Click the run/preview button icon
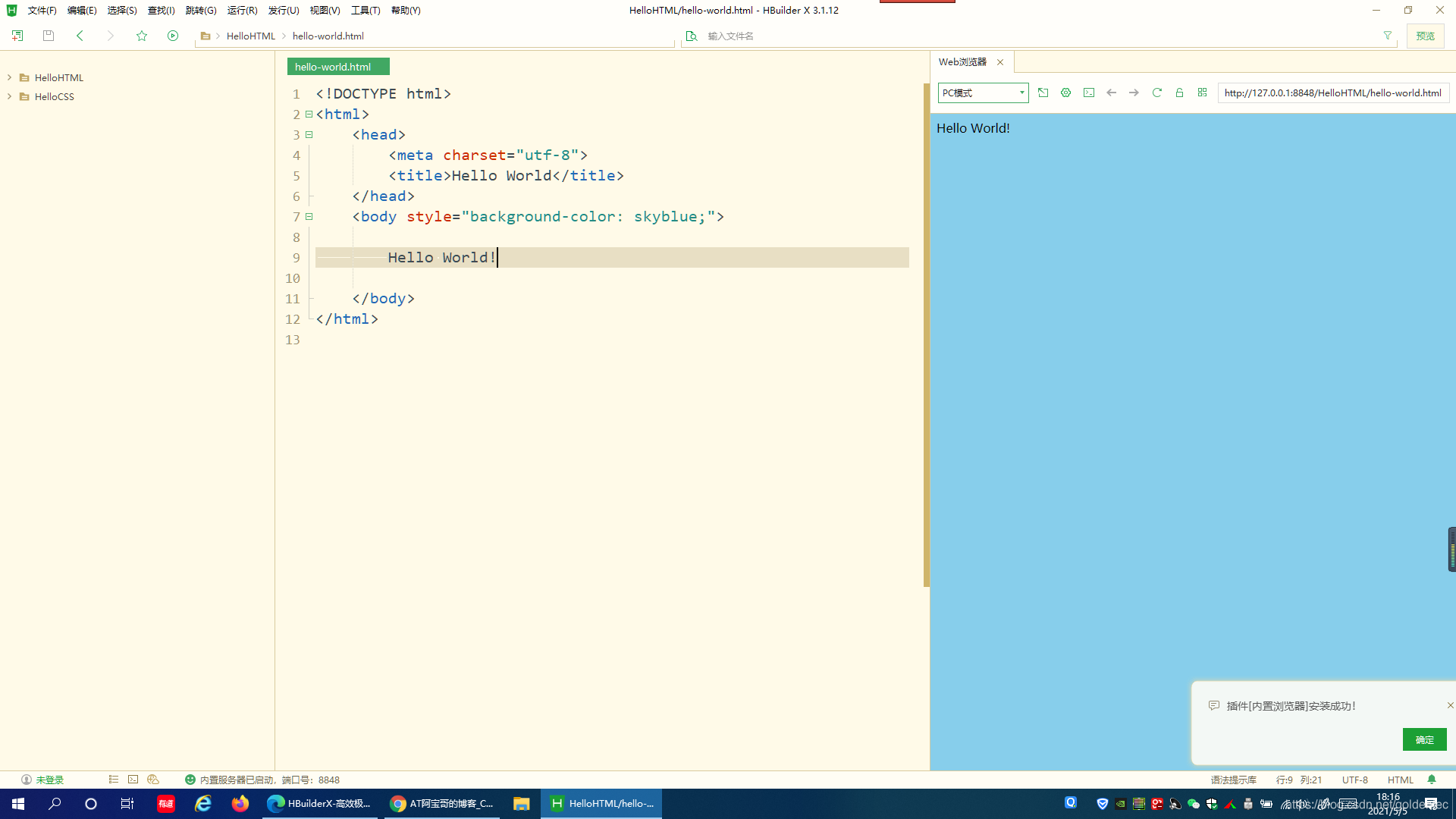Screen dimensions: 1456x819 point(173,36)
